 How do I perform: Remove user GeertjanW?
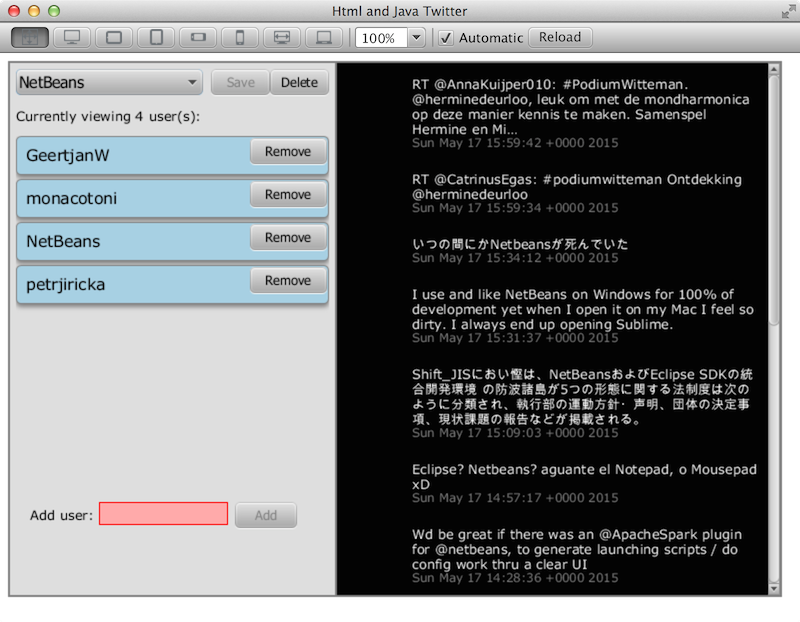tap(288, 152)
